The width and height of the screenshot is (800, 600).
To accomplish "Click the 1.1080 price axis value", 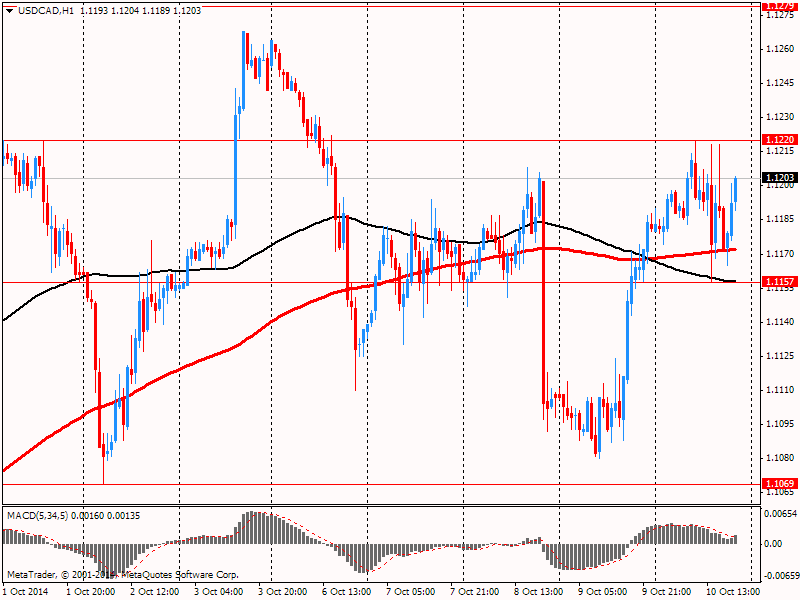I will tap(780, 458).
